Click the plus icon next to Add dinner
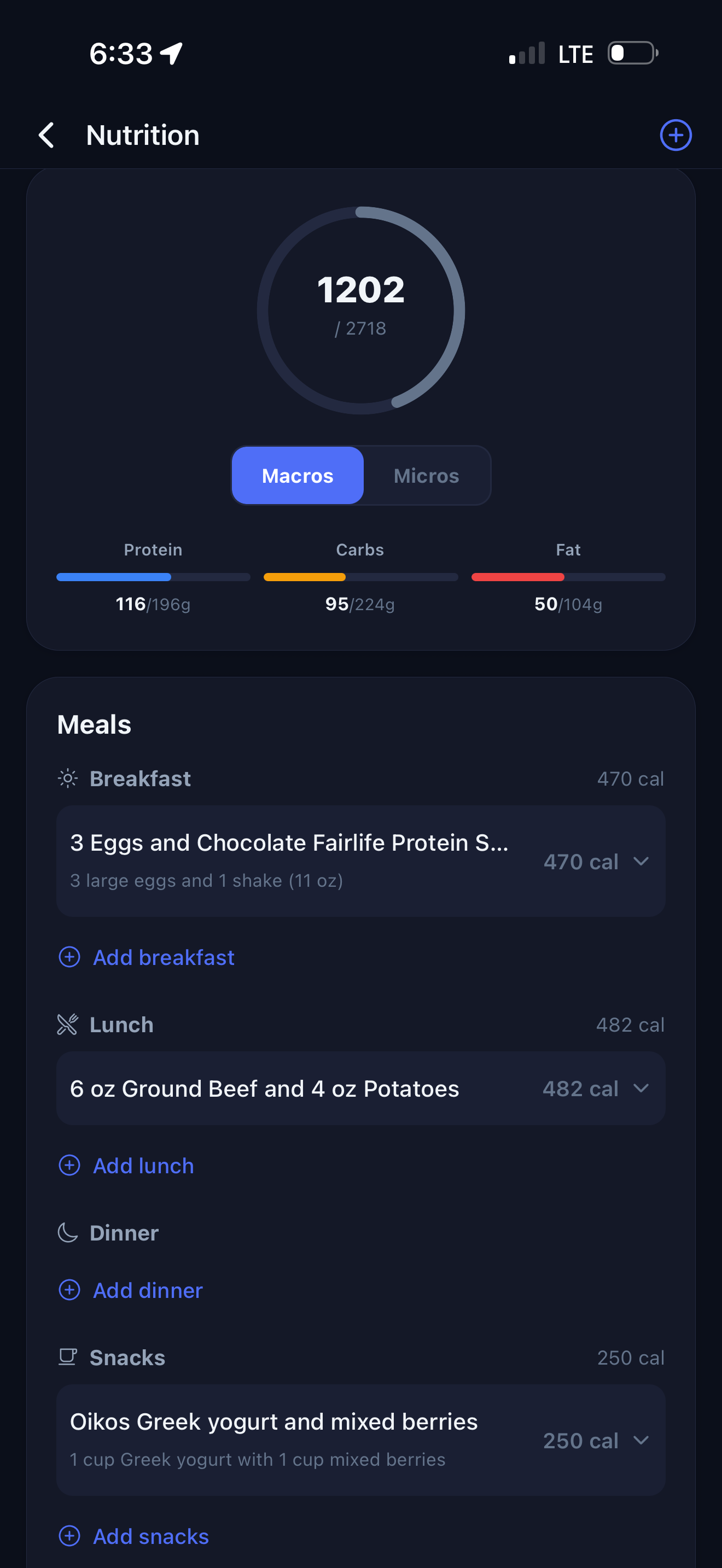 point(70,1290)
